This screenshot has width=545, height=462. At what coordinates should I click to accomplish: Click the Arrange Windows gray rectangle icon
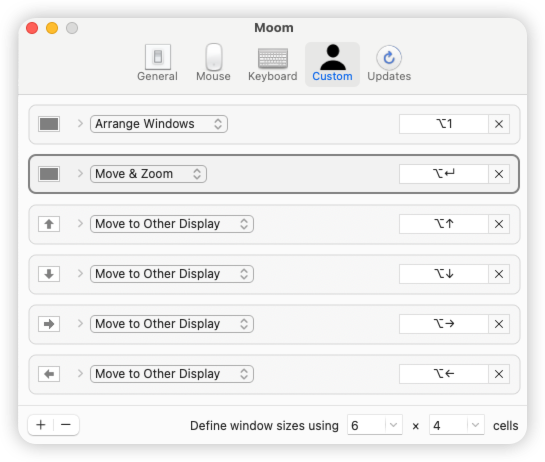pyautogui.click(x=49, y=124)
